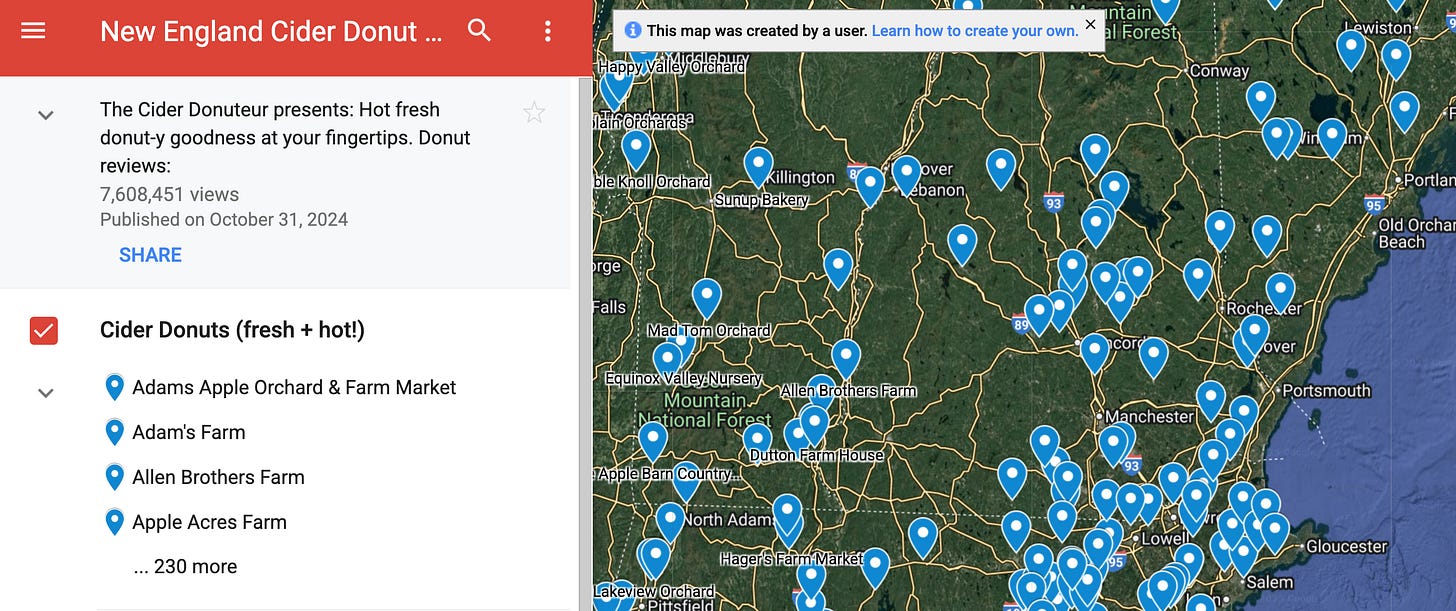
Task: Open the hamburger menu in red header
Action: [33, 31]
